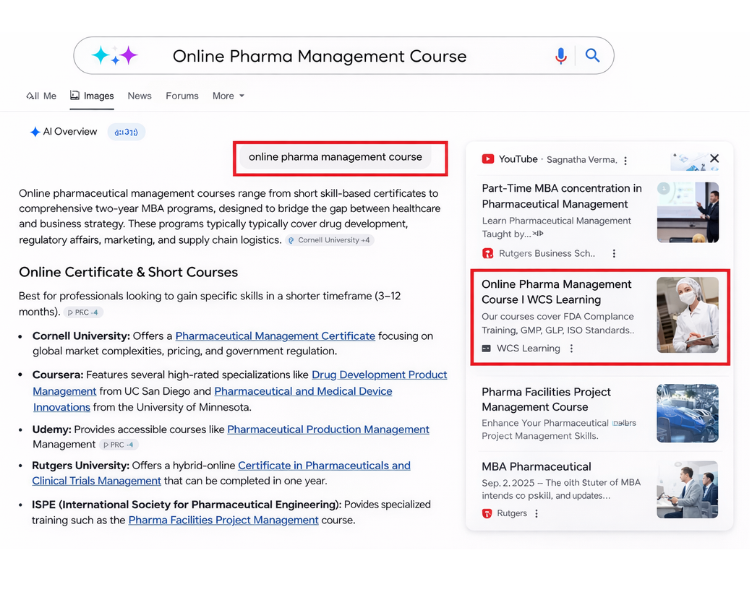The image size is (750, 600).
Task: Open options menu next to WCS Learning
Action: [x=572, y=349]
